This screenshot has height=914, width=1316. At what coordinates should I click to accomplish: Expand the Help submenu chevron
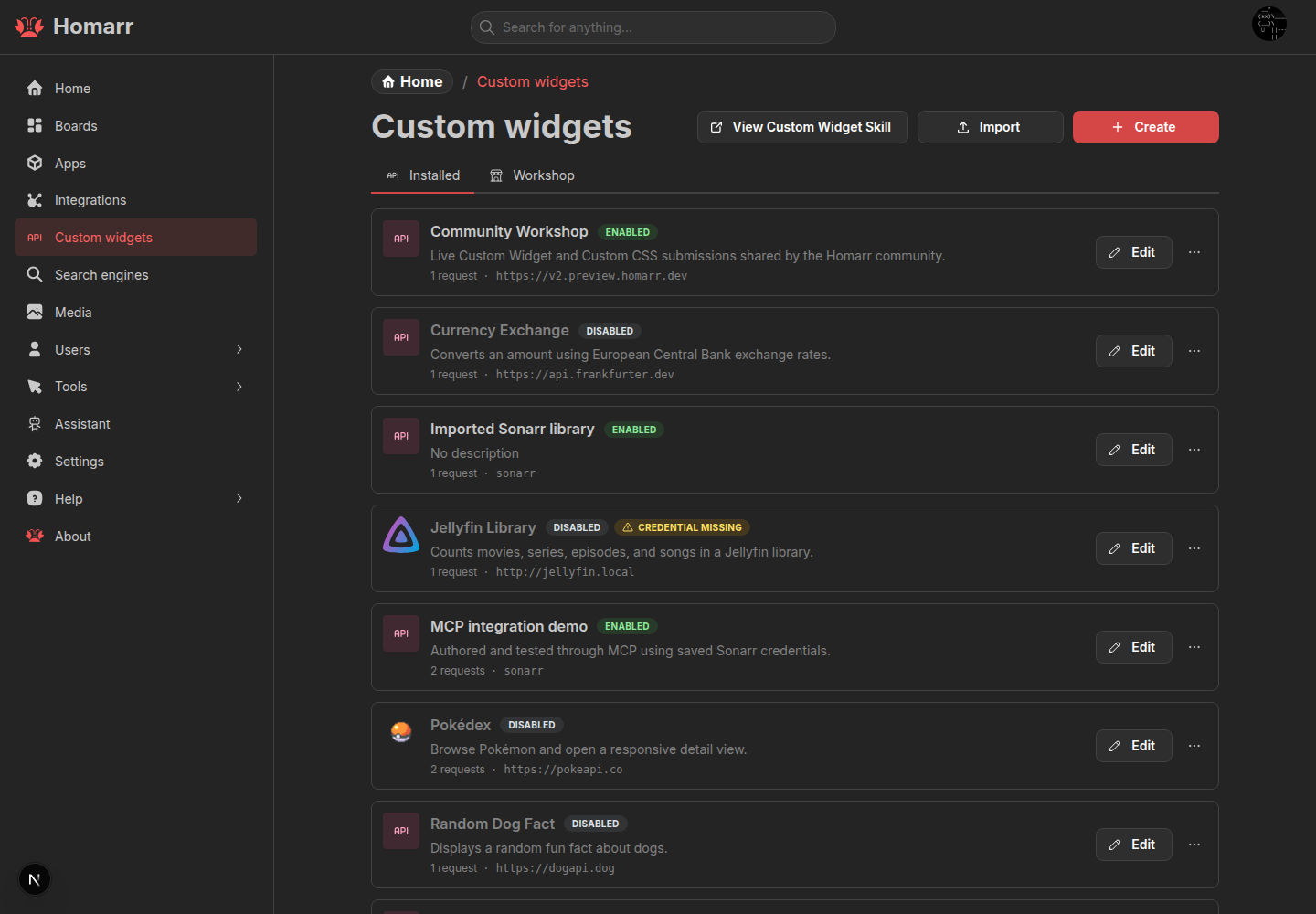(239, 498)
